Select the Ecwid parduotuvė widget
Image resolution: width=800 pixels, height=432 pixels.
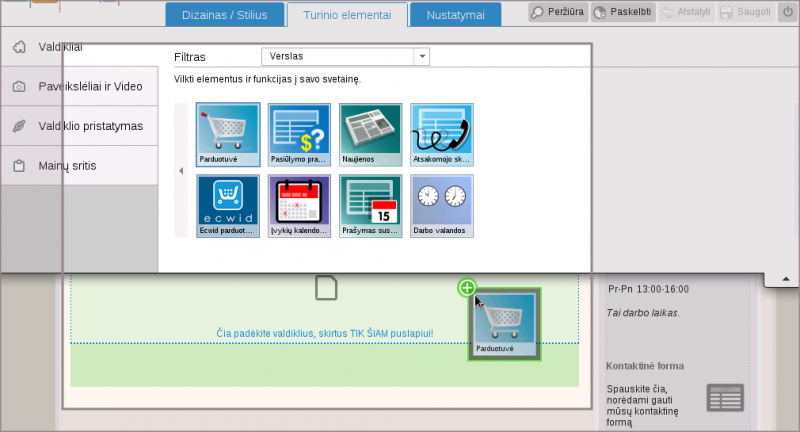[228, 205]
